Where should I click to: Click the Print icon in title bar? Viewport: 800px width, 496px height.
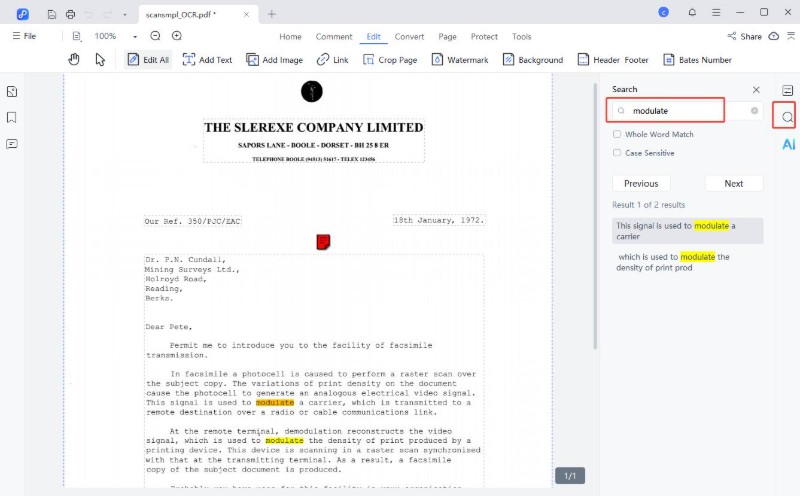pyautogui.click(x=70, y=14)
